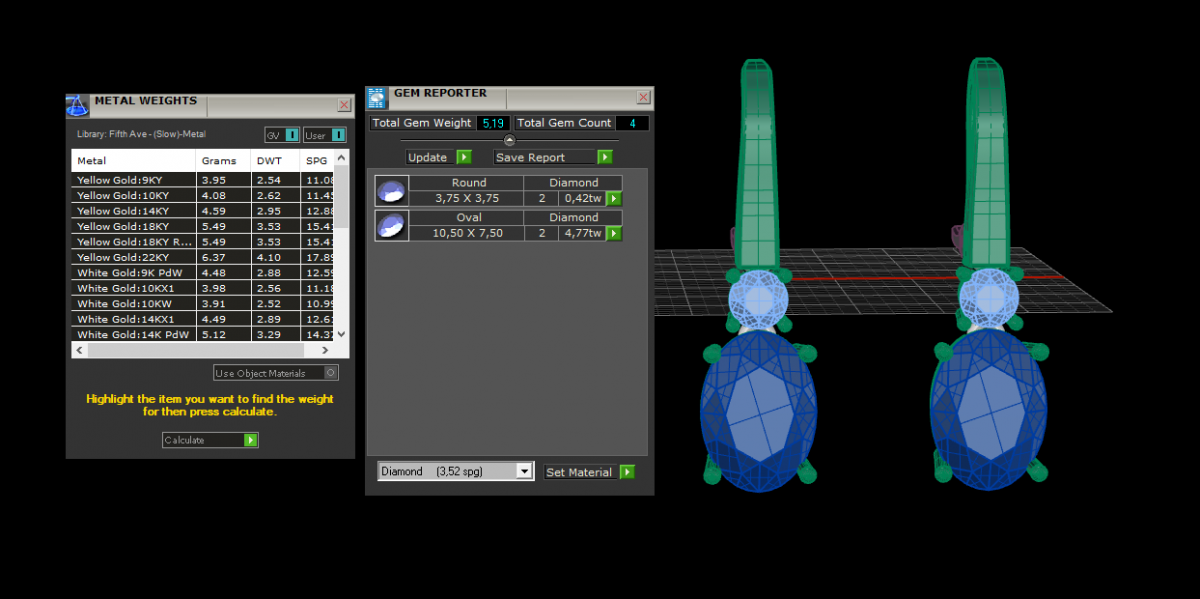Image resolution: width=1200 pixels, height=599 pixels.
Task: Toggle Use Object Materials option
Action: point(276,373)
